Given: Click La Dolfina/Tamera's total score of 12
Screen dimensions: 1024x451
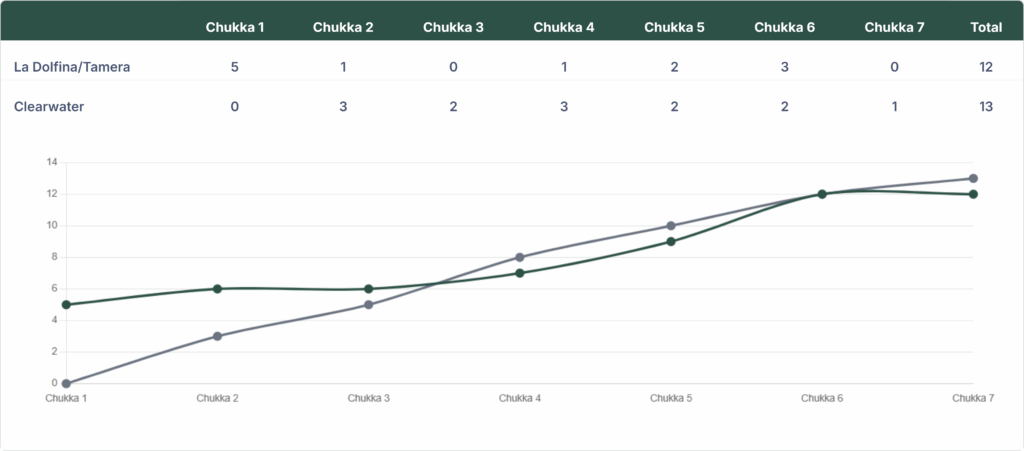Looking at the screenshot, I should click(986, 67).
